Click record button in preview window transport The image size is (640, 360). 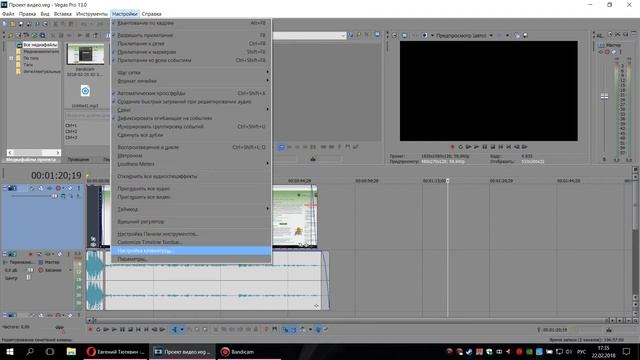point(452,147)
